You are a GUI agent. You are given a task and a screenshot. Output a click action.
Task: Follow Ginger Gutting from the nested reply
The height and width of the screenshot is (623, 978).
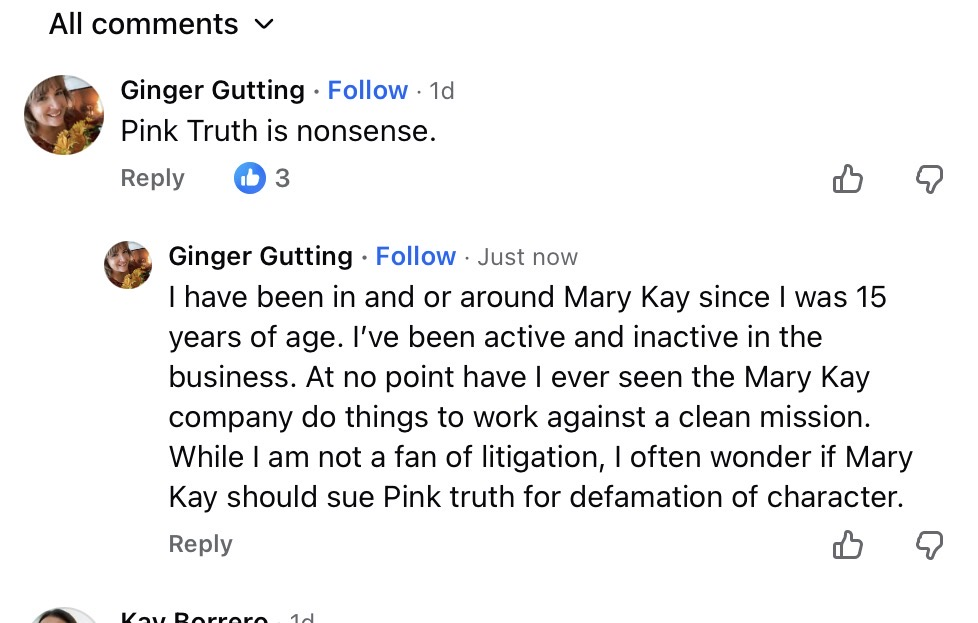point(415,256)
